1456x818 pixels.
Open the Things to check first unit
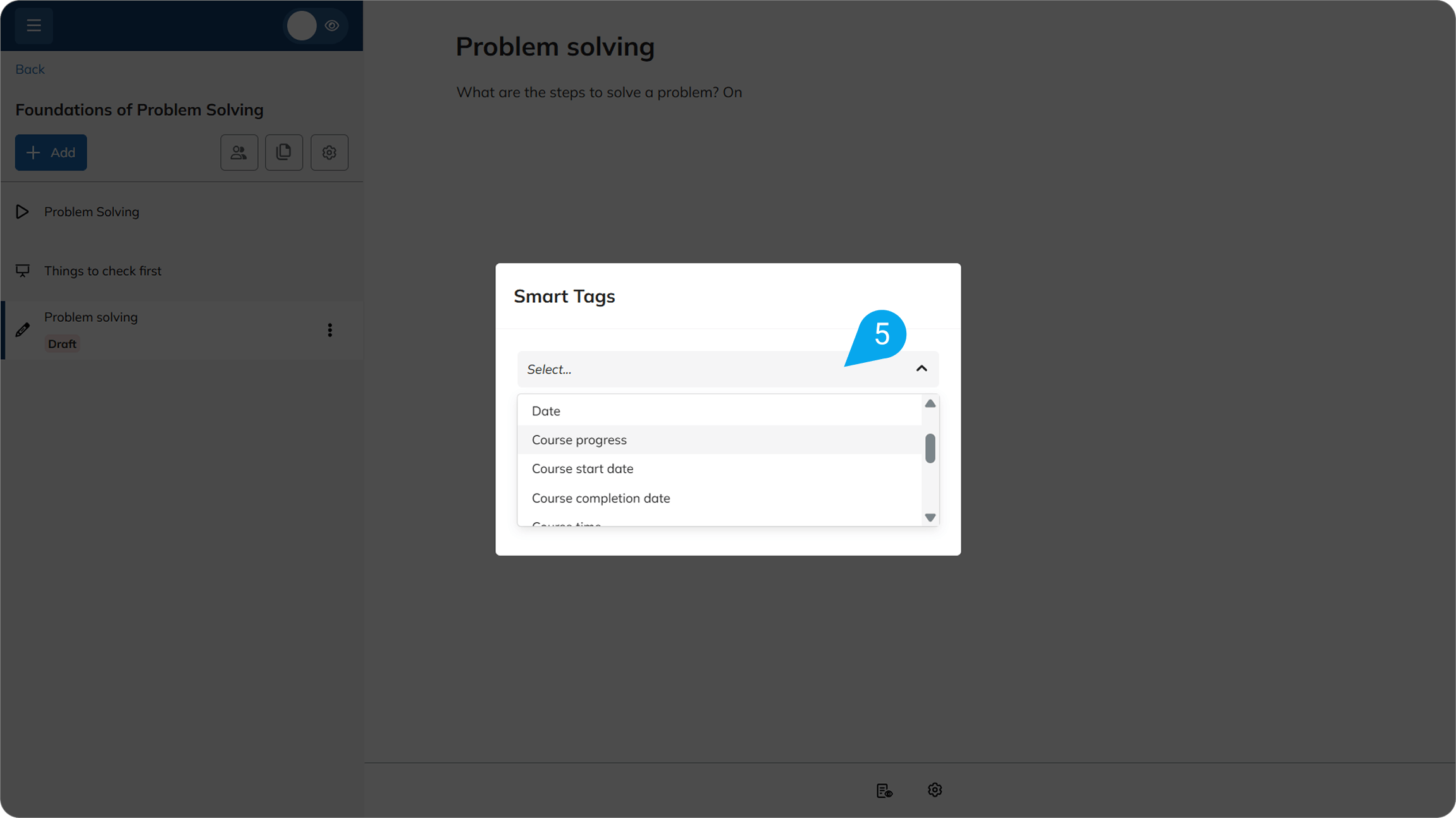(x=102, y=271)
